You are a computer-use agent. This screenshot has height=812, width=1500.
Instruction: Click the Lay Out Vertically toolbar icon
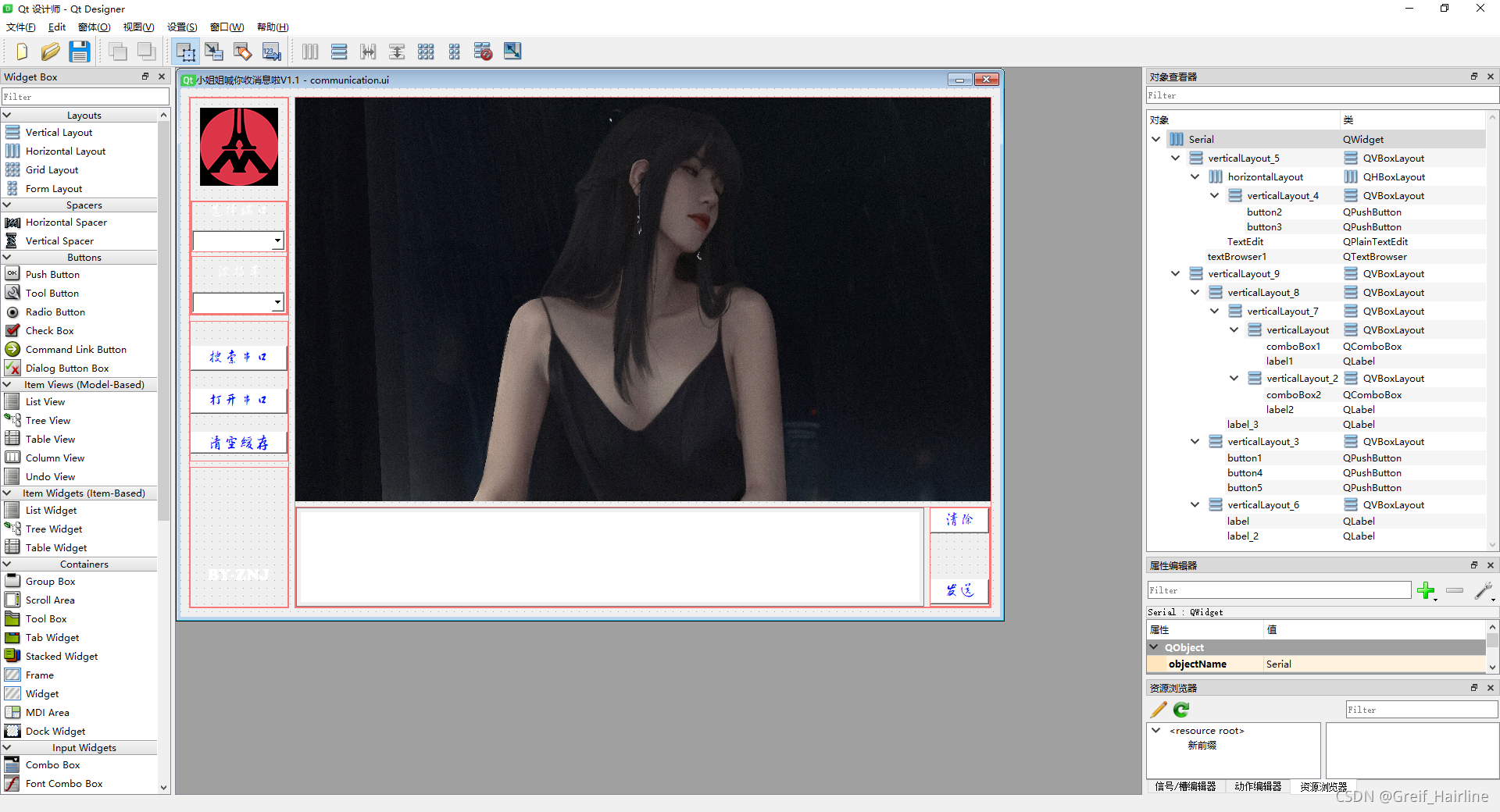point(339,52)
